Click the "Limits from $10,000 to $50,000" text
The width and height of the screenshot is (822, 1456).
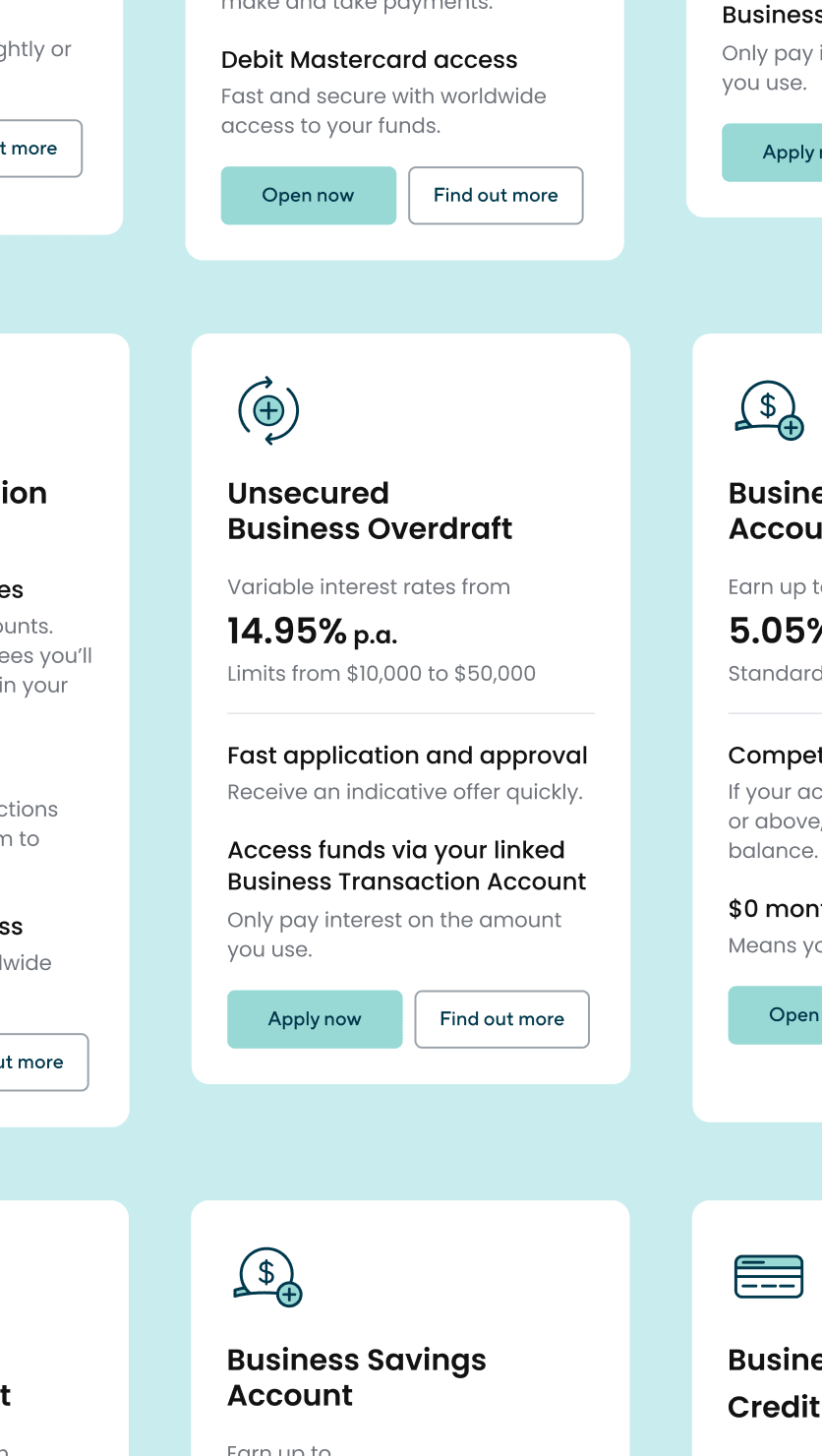point(382,674)
